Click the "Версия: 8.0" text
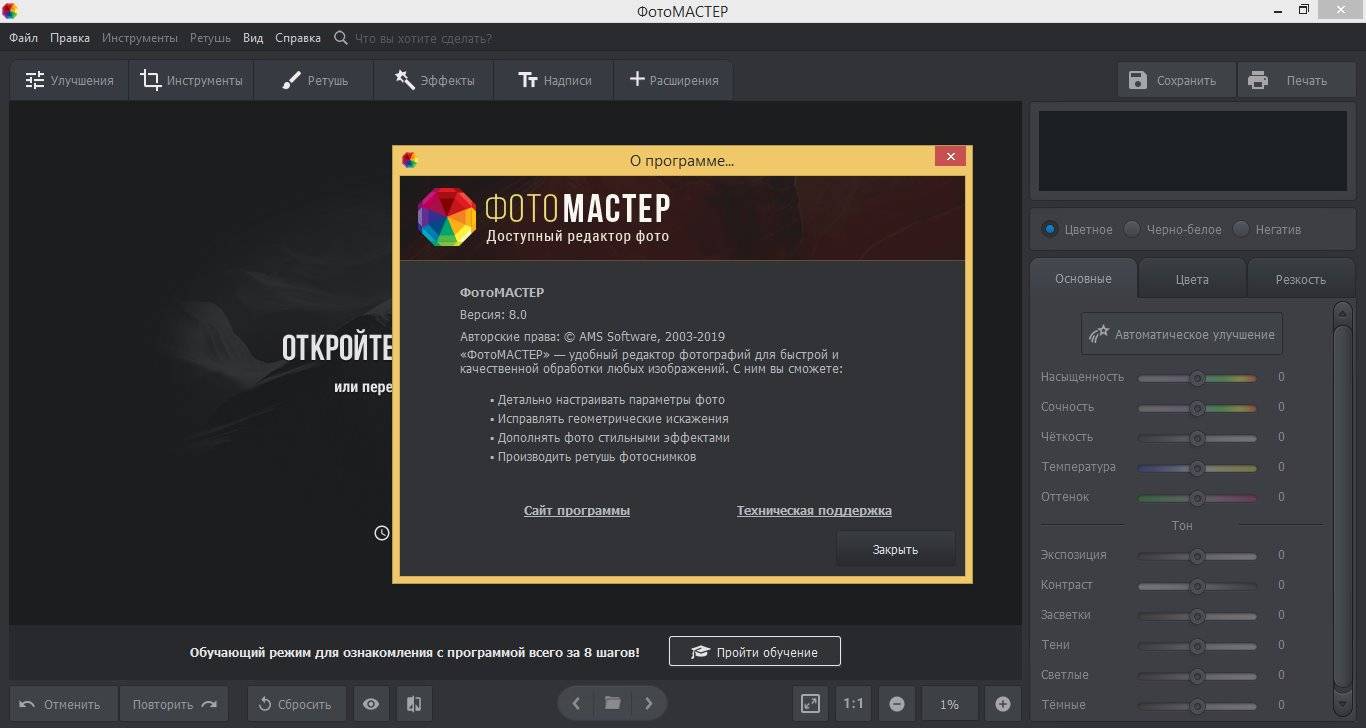Image resolution: width=1366 pixels, height=728 pixels. coord(493,315)
